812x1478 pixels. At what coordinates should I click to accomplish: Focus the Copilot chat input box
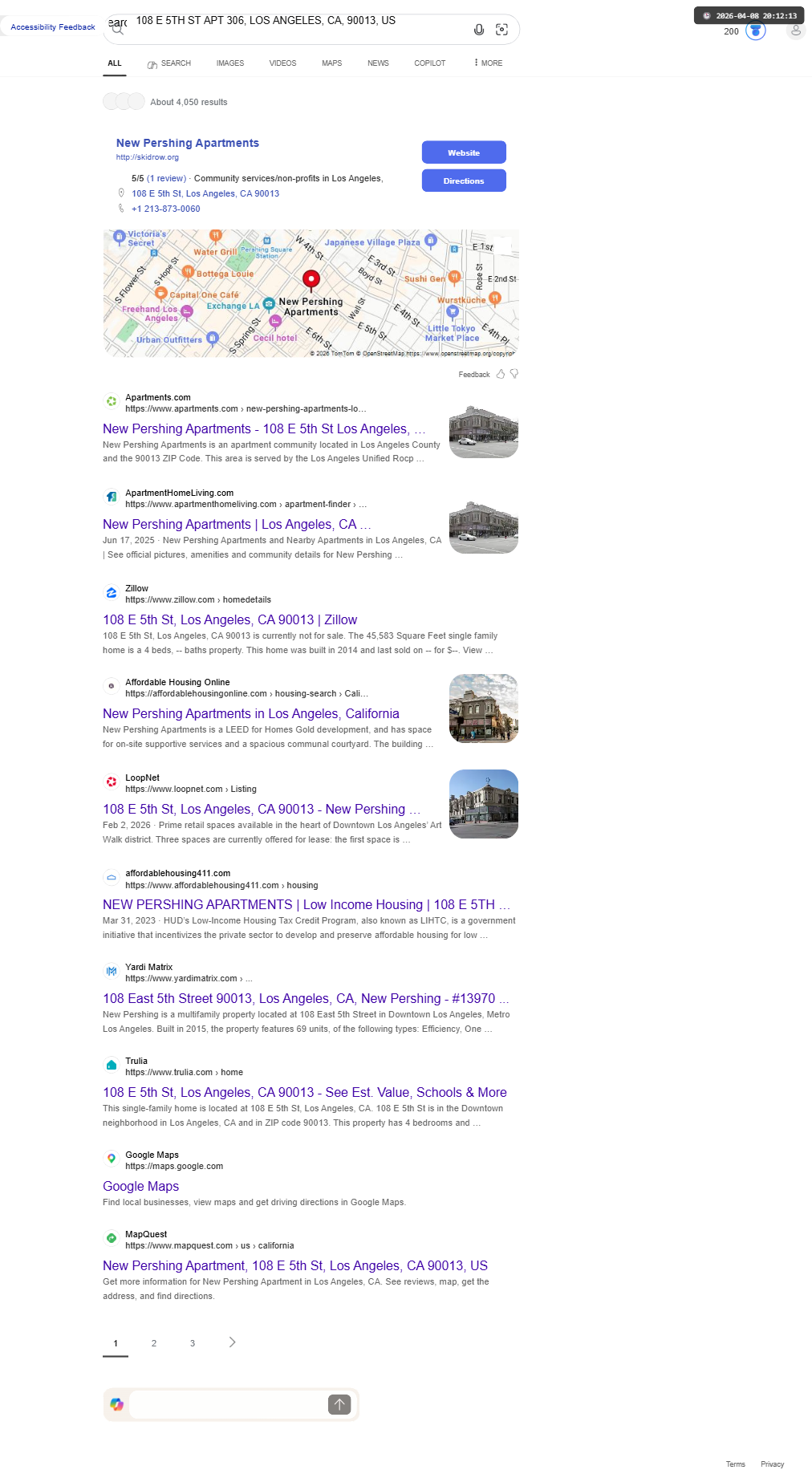[x=227, y=1404]
